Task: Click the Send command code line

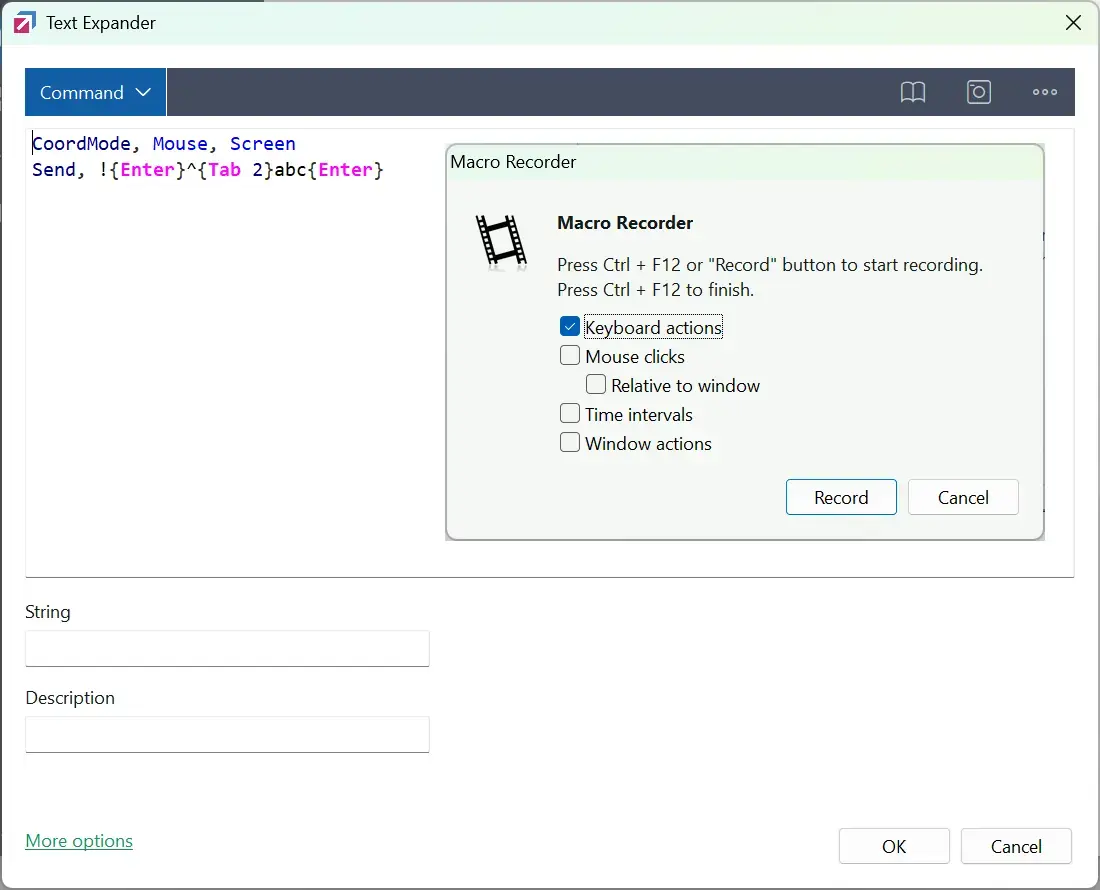Action: click(208, 170)
